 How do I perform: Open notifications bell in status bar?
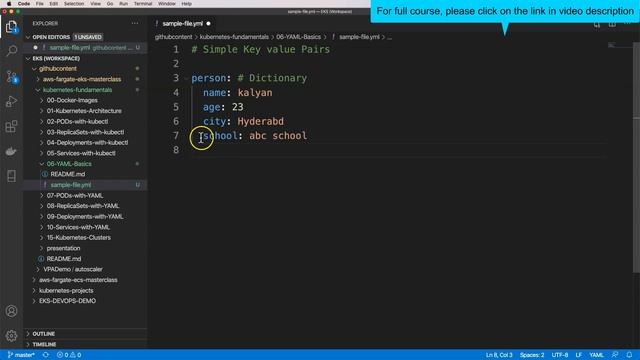pyautogui.click(x=629, y=355)
